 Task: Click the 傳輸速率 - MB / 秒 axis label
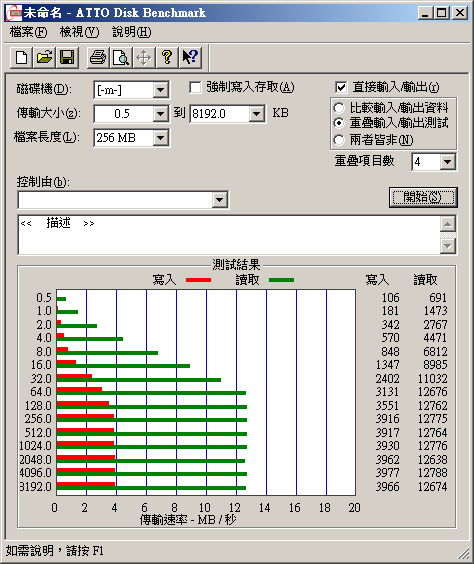pos(188,520)
